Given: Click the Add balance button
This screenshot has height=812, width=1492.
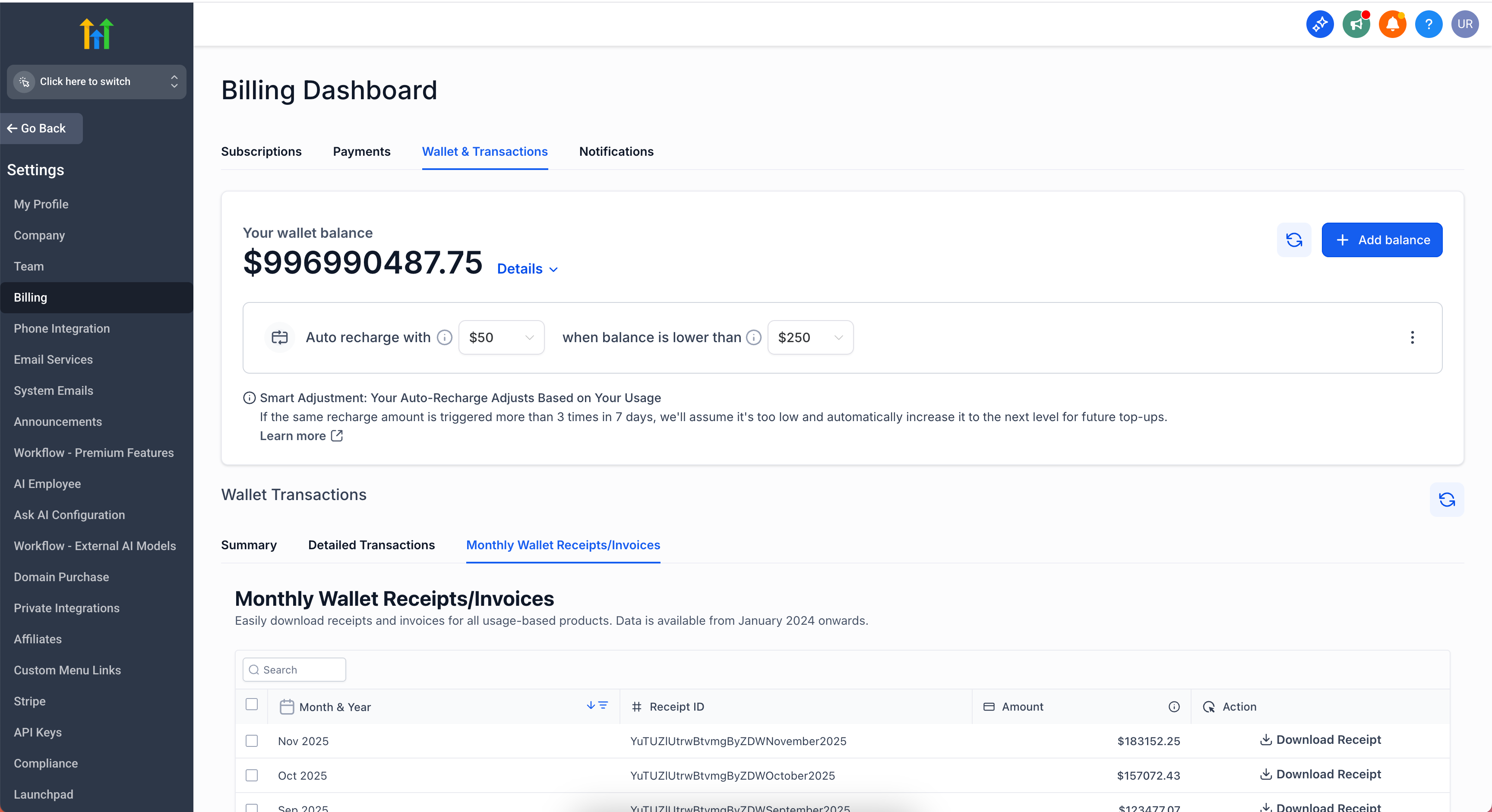Looking at the screenshot, I should (1381, 239).
